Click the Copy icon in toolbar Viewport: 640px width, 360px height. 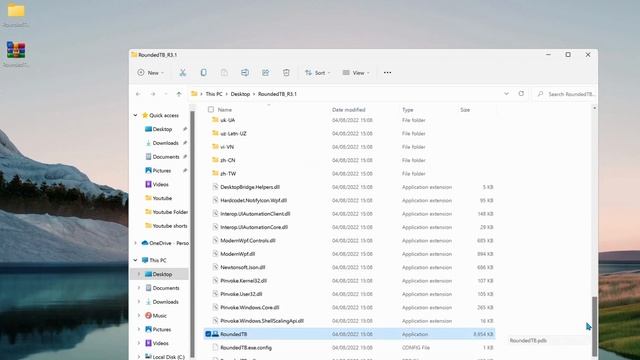203,73
